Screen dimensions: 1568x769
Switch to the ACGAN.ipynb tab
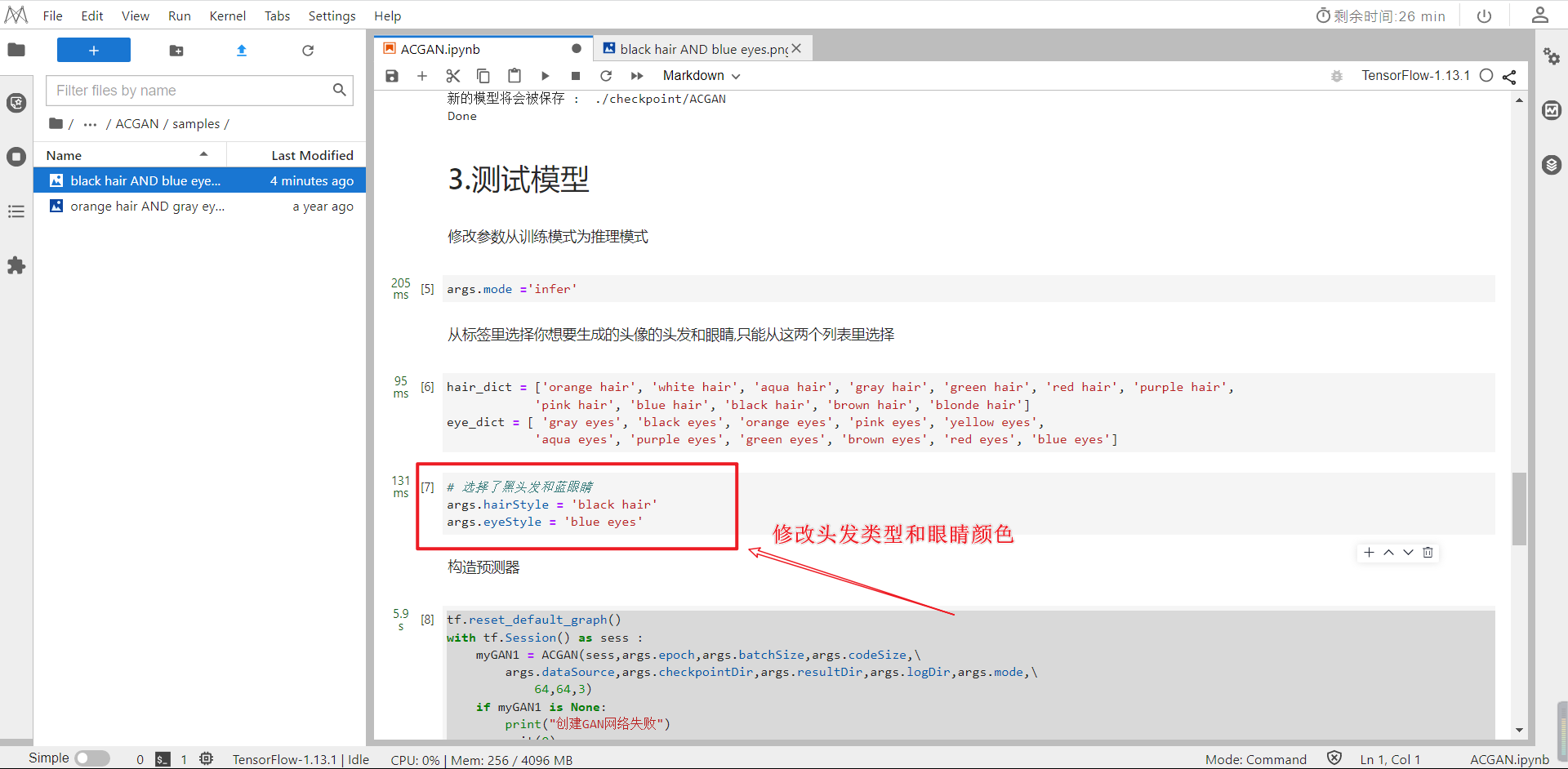click(x=483, y=49)
